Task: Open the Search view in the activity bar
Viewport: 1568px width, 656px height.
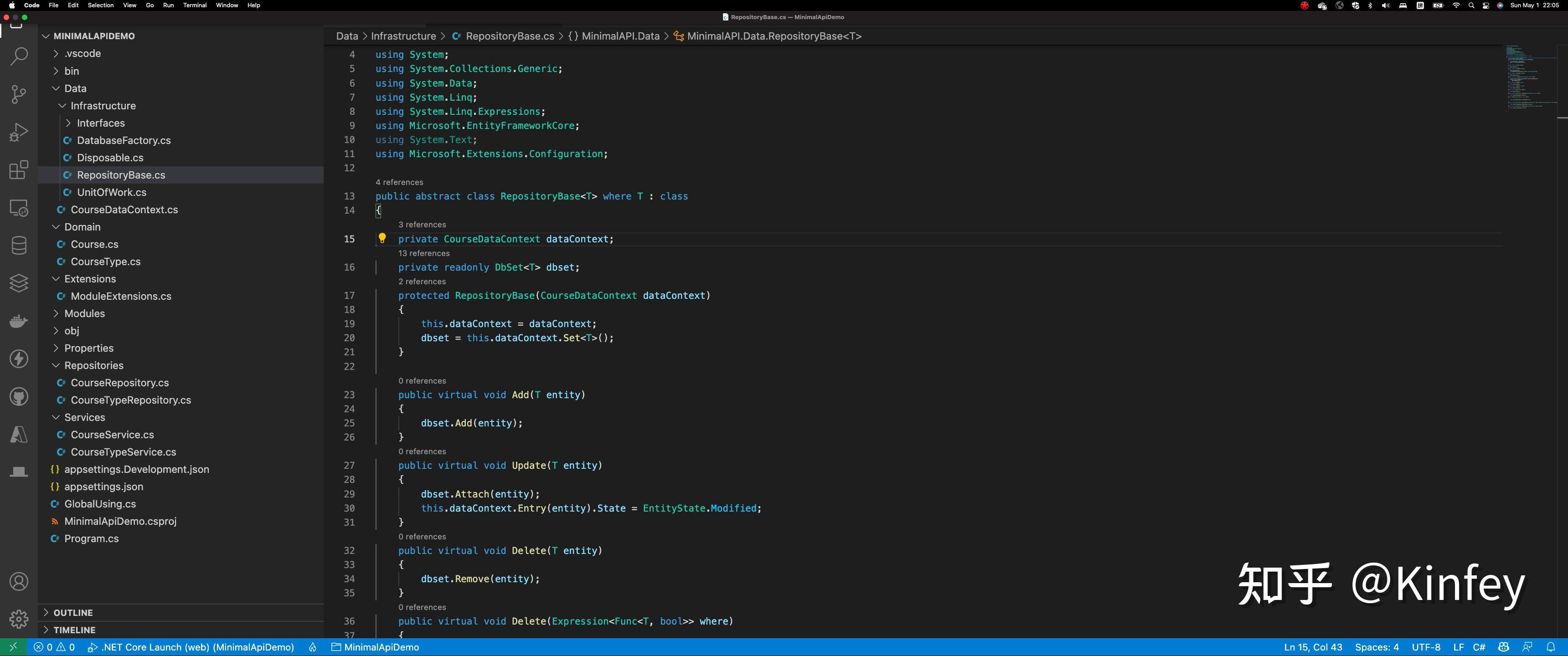Action: coord(19,56)
